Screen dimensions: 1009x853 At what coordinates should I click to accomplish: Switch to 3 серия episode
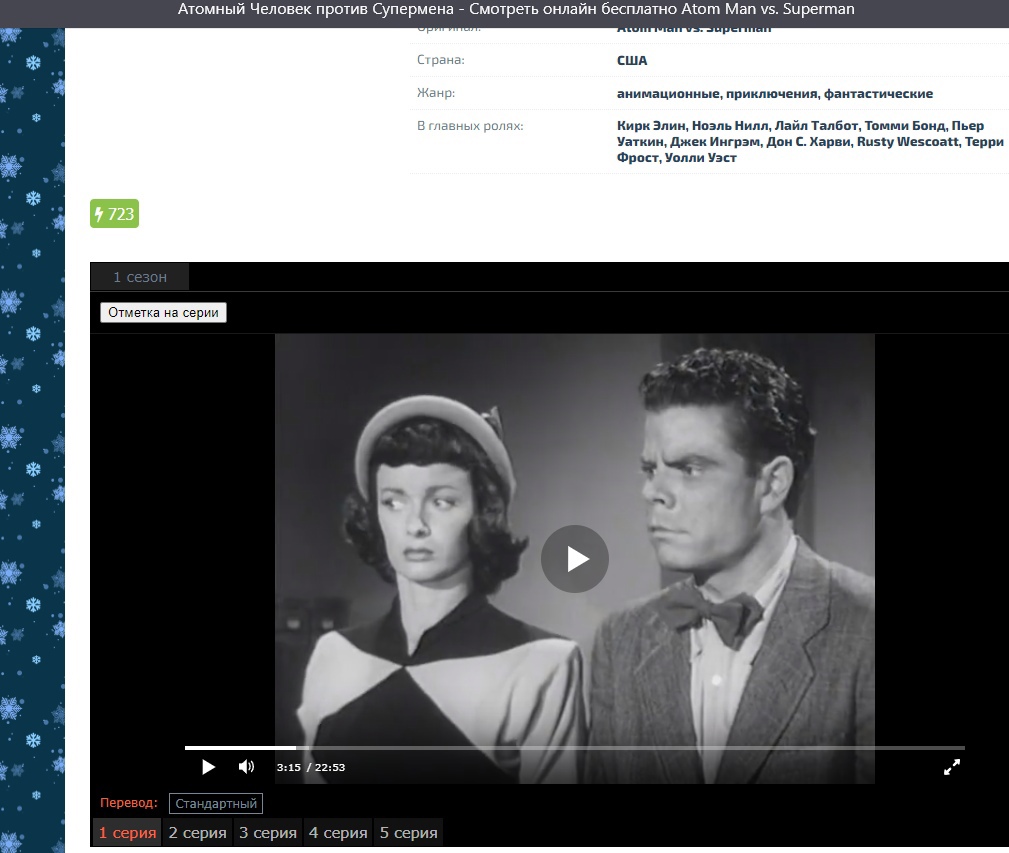pyautogui.click(x=268, y=832)
